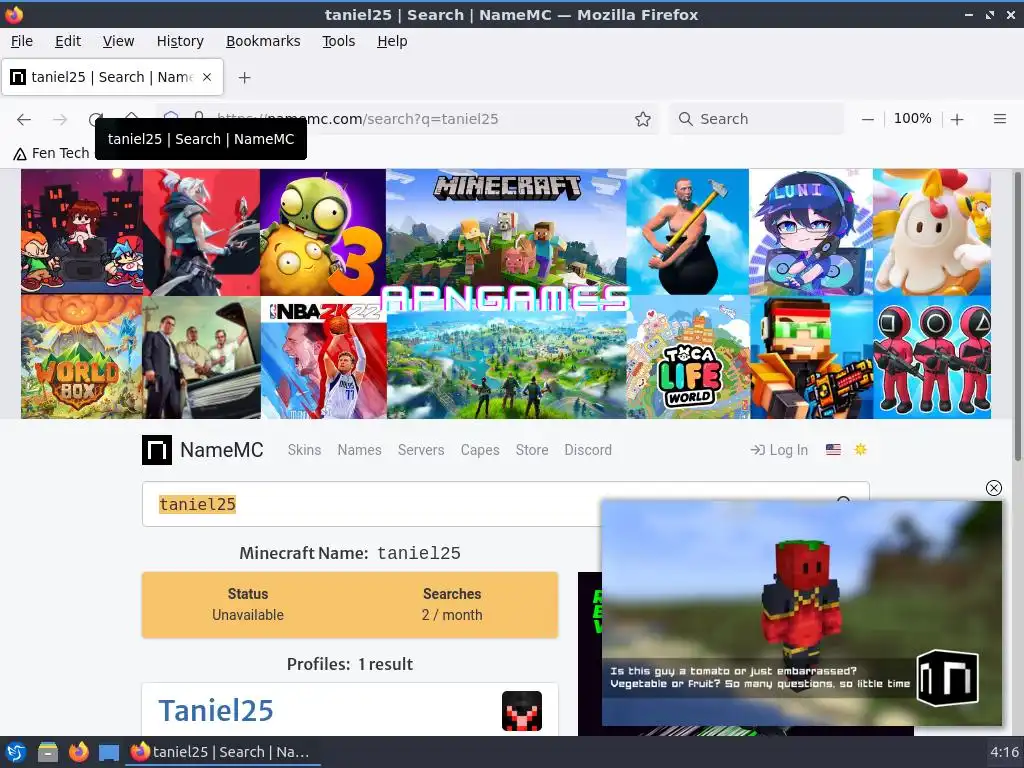
Task: Launch Firefox from the taskbar icon
Action: pos(78,752)
